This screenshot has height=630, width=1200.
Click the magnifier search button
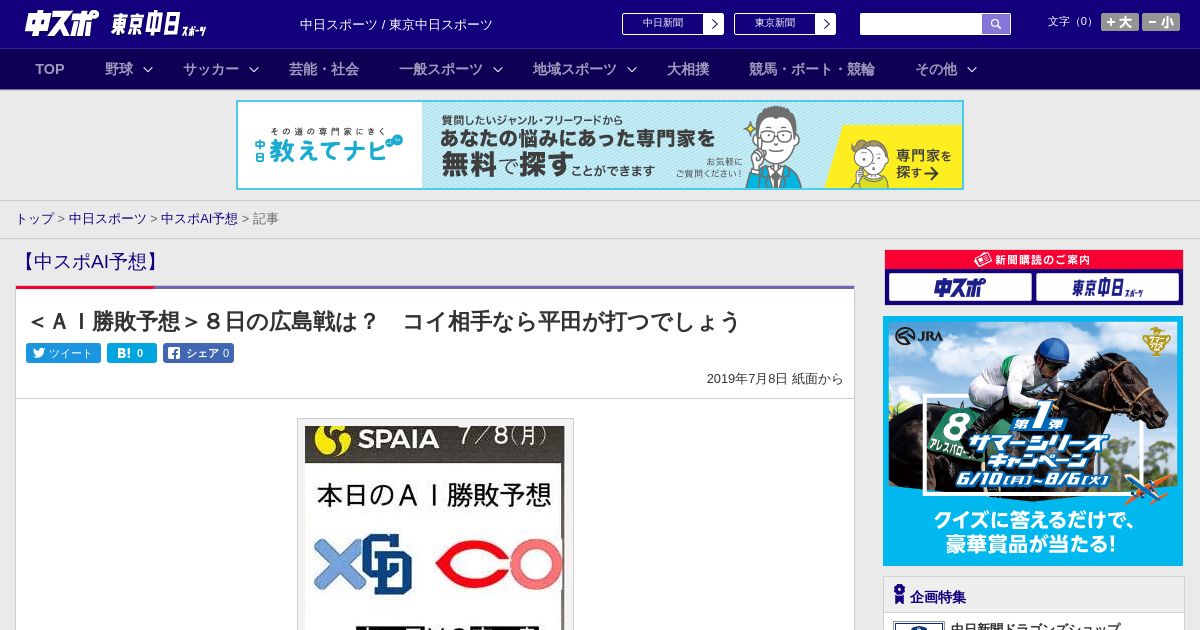[x=996, y=24]
